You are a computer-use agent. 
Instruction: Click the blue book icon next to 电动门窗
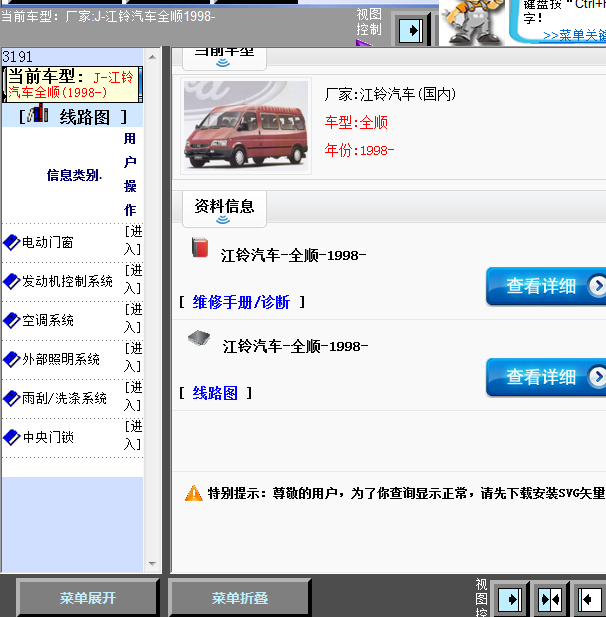point(11,242)
